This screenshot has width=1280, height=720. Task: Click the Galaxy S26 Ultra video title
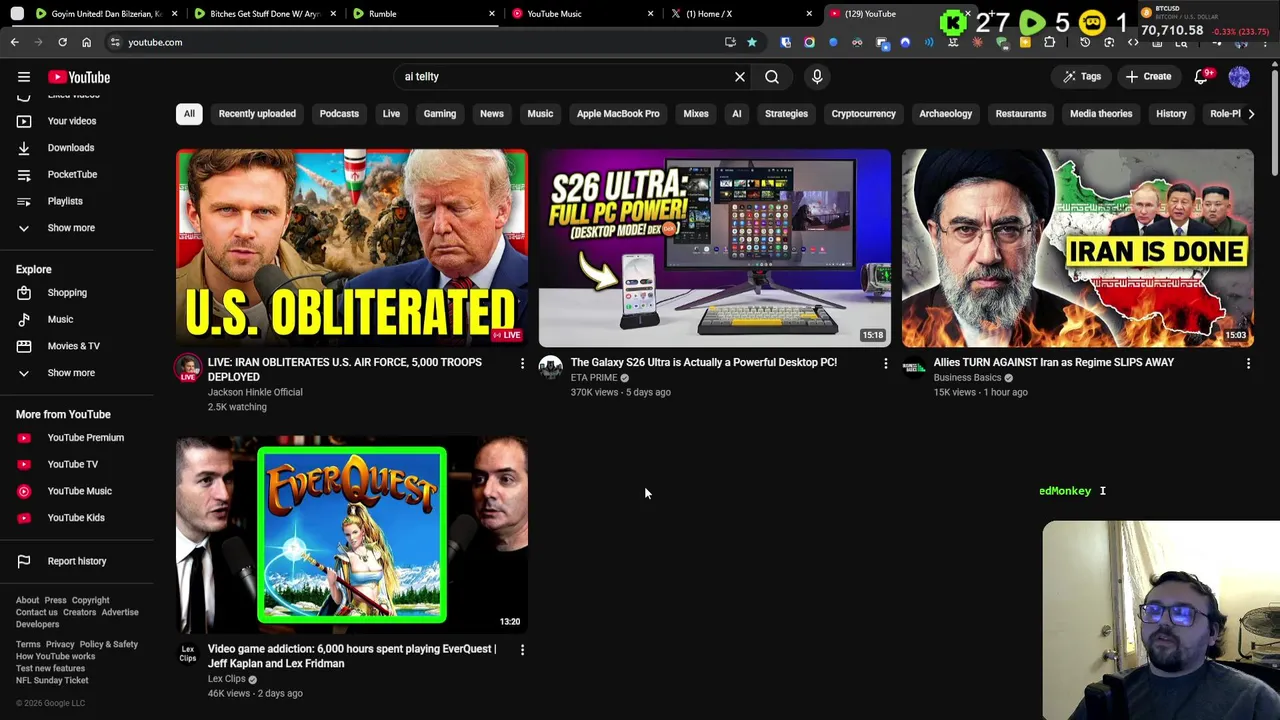coord(704,362)
